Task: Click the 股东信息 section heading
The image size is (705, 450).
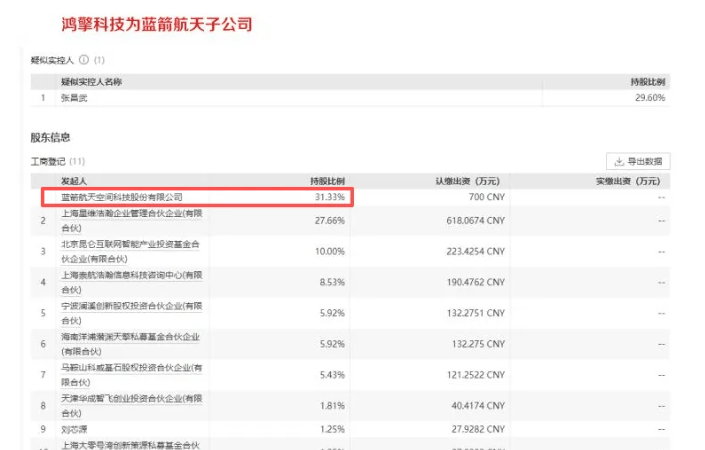Action: coord(50,137)
